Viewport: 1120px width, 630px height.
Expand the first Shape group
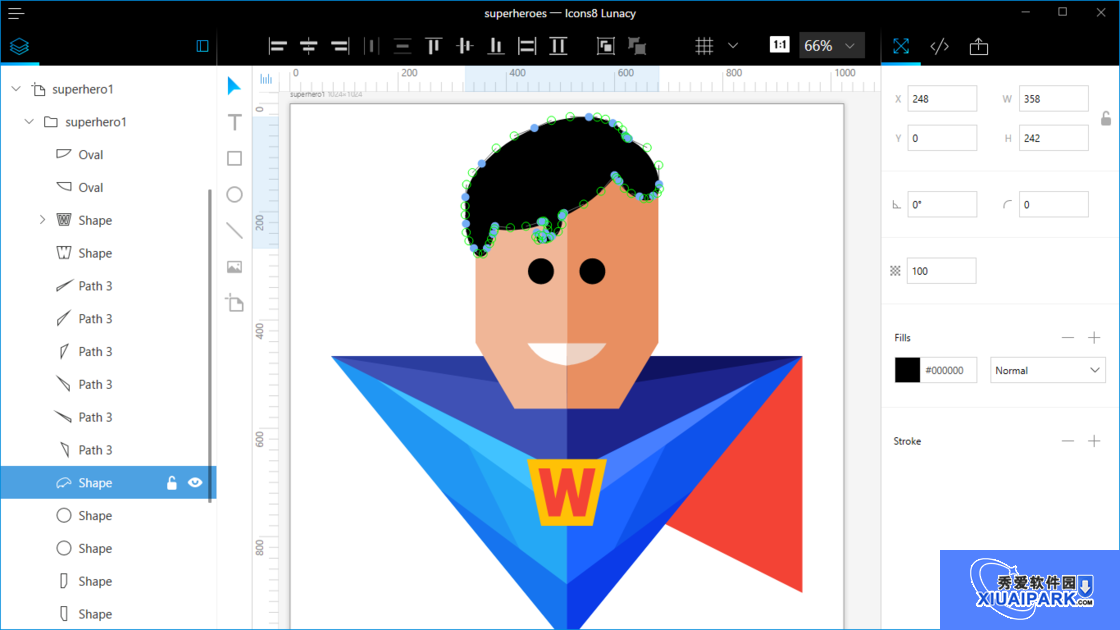pos(42,220)
